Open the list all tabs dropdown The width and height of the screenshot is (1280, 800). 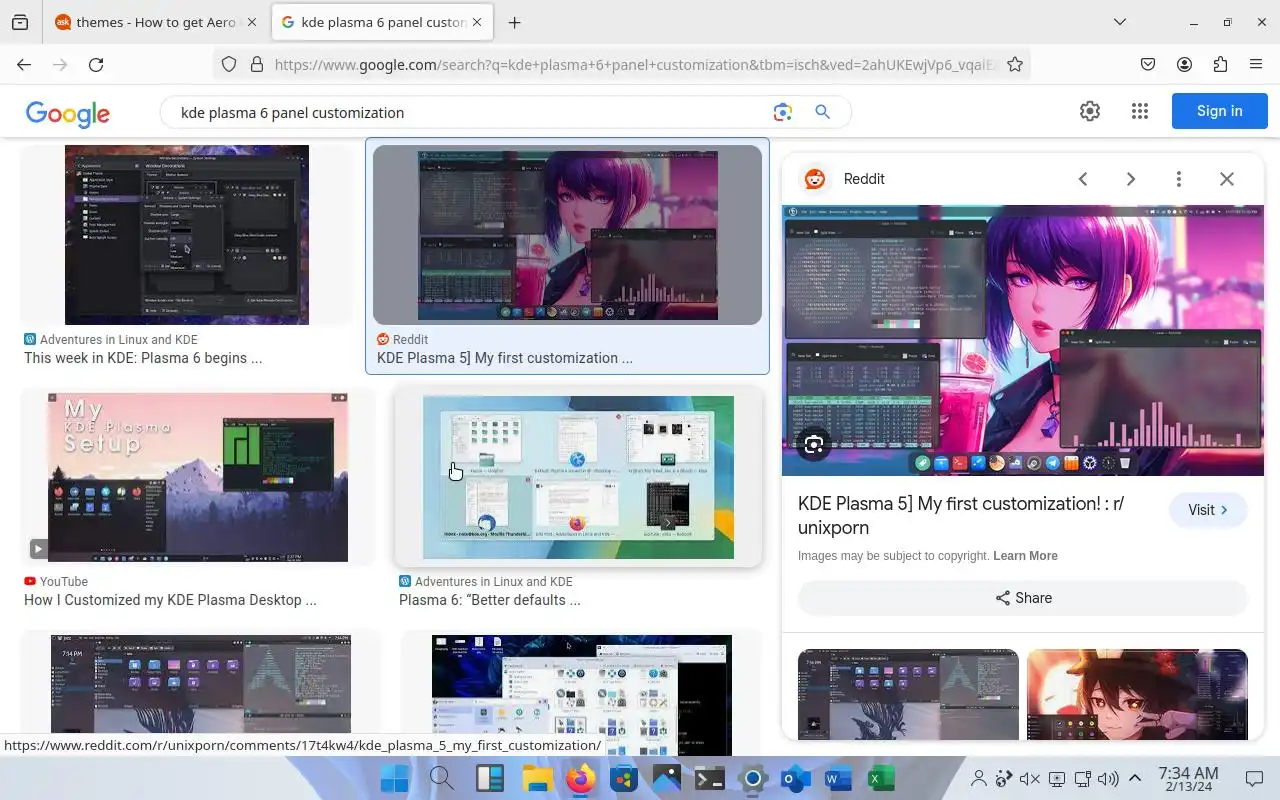[1120, 22]
